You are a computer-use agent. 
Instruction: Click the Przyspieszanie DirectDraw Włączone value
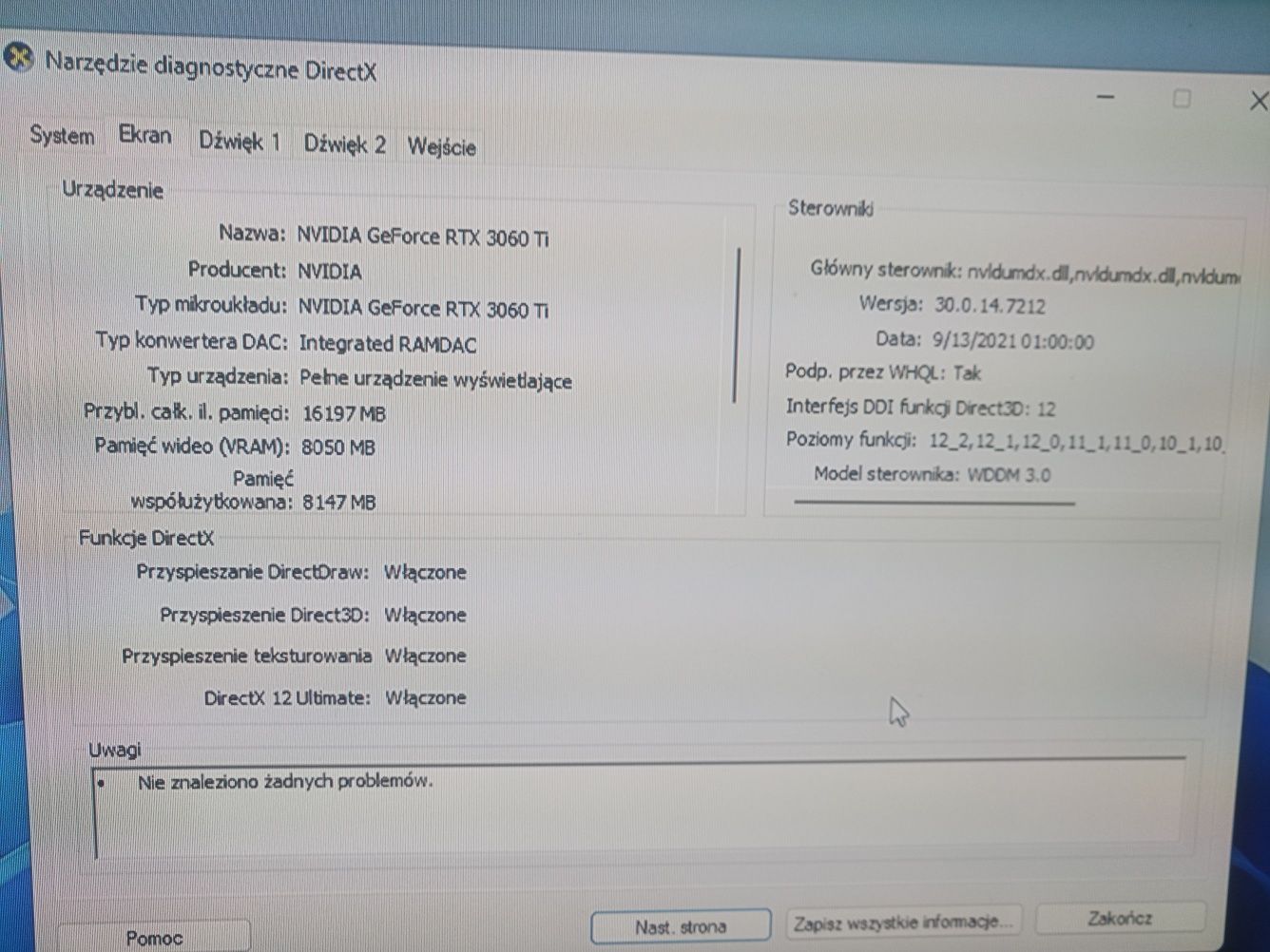tap(425, 573)
